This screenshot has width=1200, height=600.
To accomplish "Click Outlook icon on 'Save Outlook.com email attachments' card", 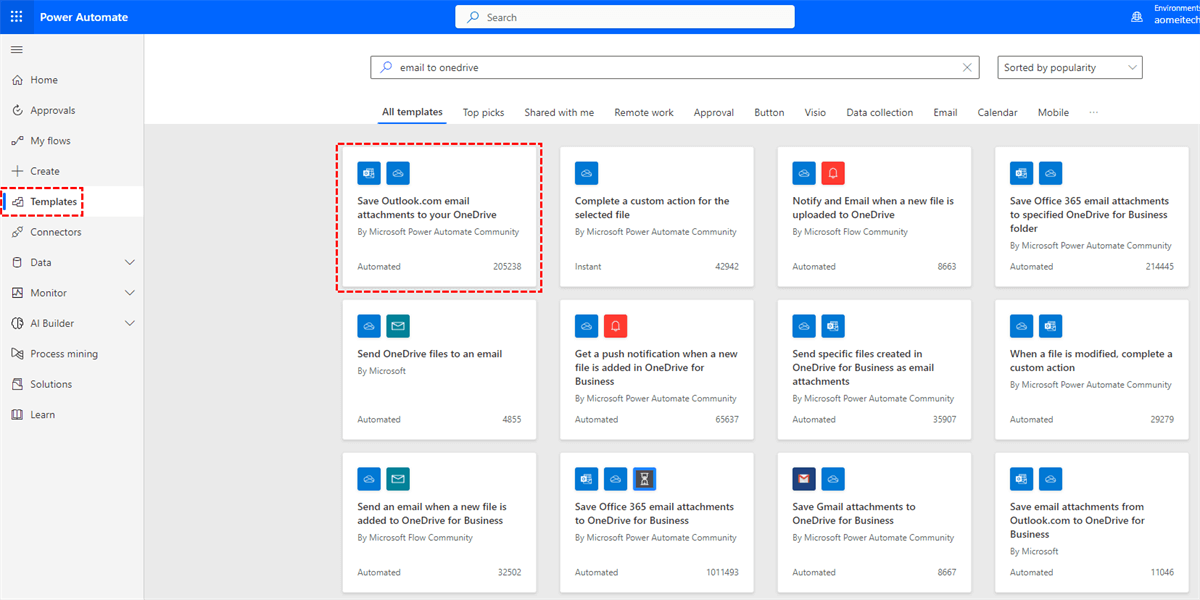I will coord(369,173).
